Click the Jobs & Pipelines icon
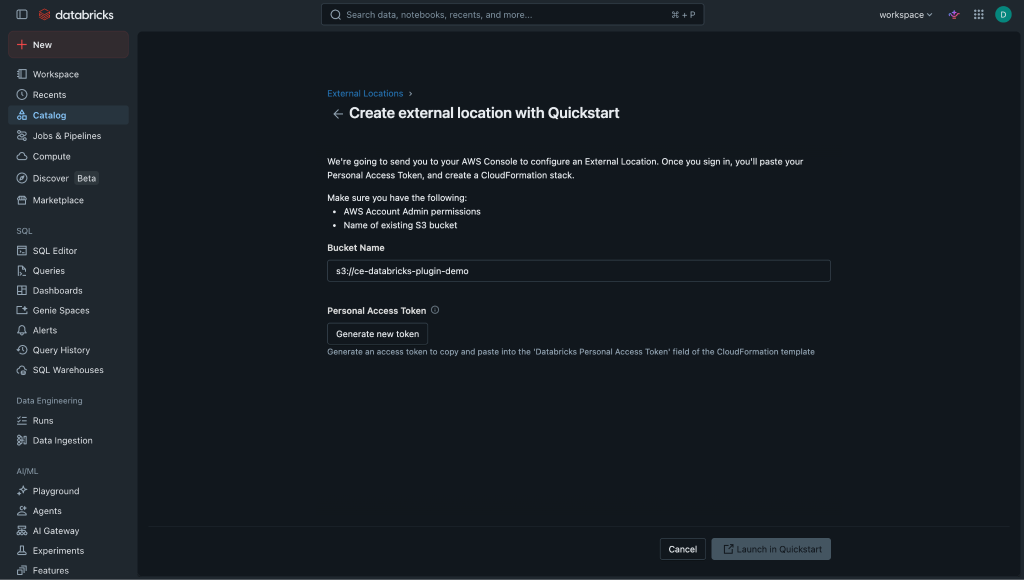 tap(22, 136)
